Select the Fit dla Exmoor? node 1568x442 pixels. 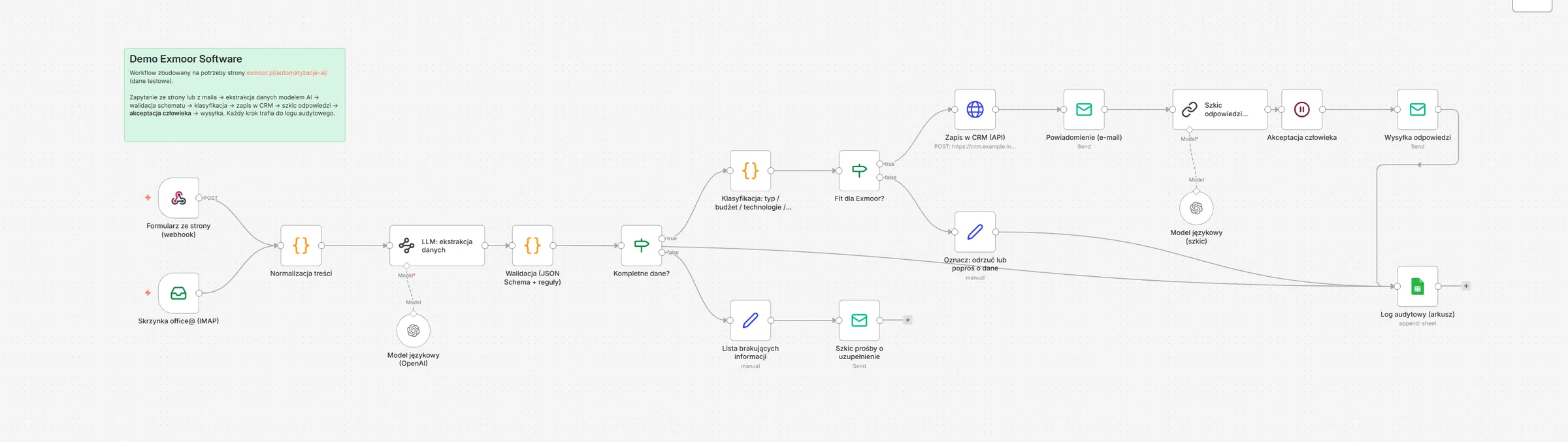859,170
